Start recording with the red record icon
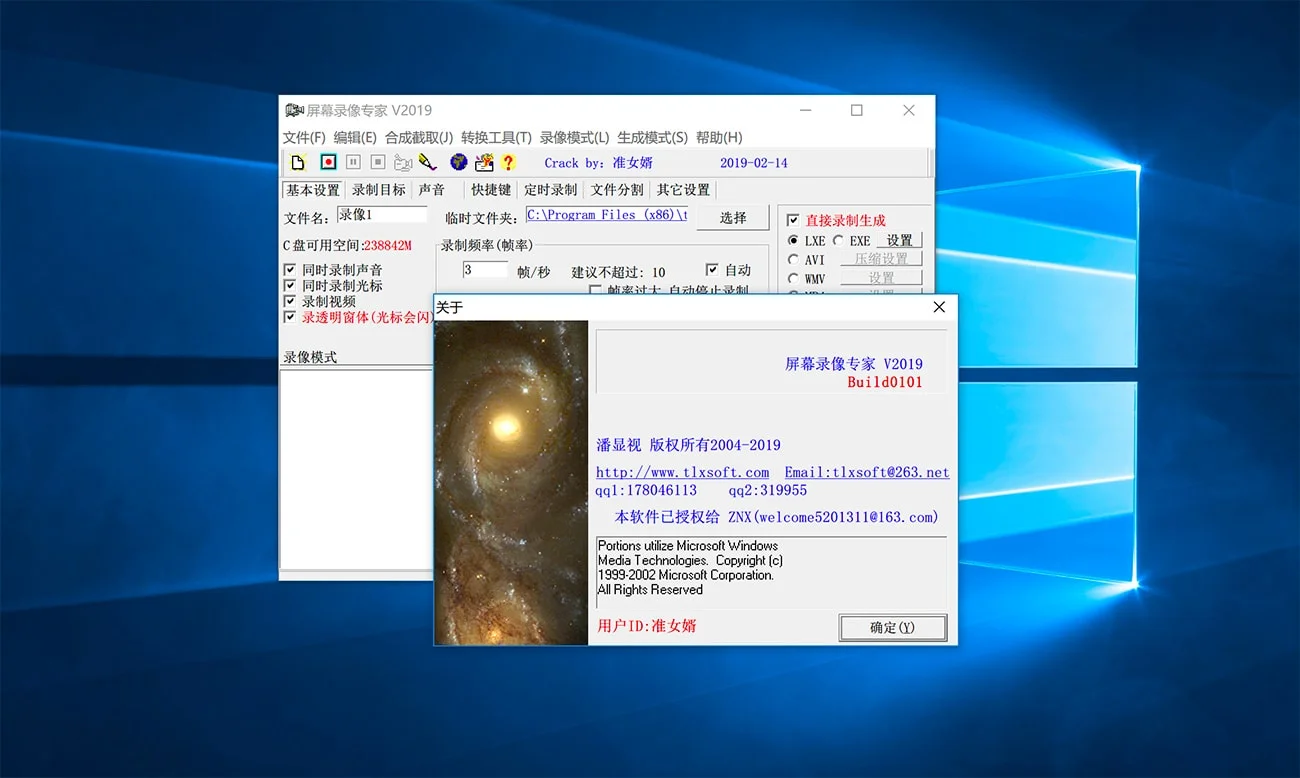Image resolution: width=1300 pixels, height=778 pixels. 328,162
